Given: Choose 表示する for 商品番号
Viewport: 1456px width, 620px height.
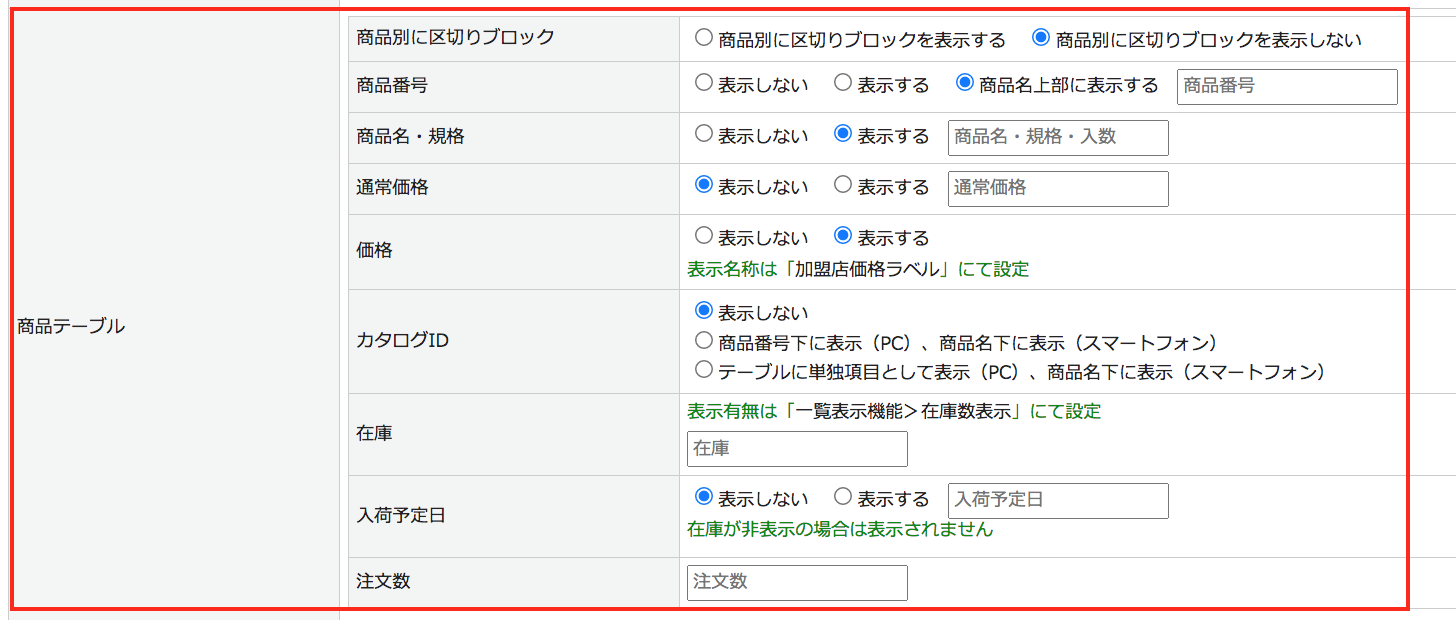Looking at the screenshot, I should (x=843, y=84).
